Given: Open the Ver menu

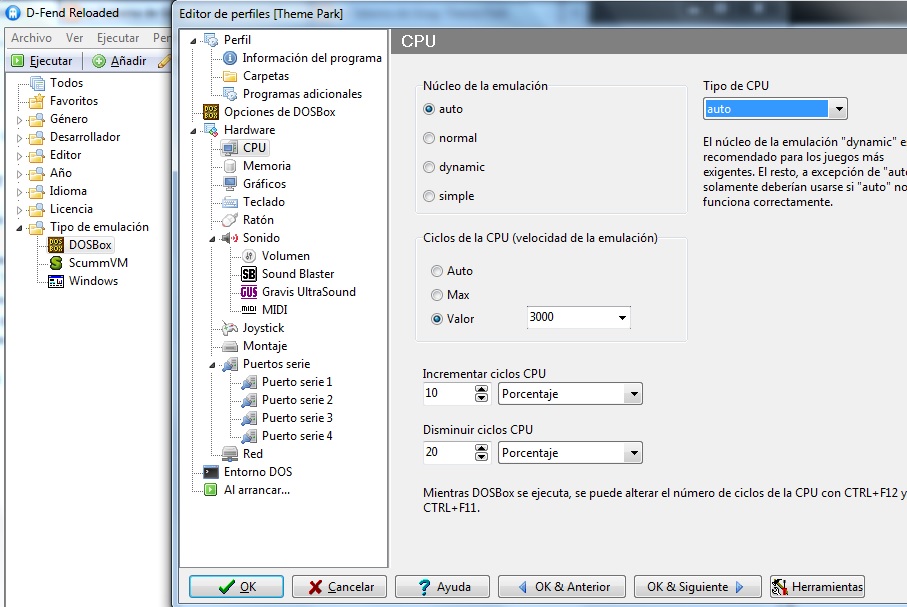Looking at the screenshot, I should click(75, 38).
